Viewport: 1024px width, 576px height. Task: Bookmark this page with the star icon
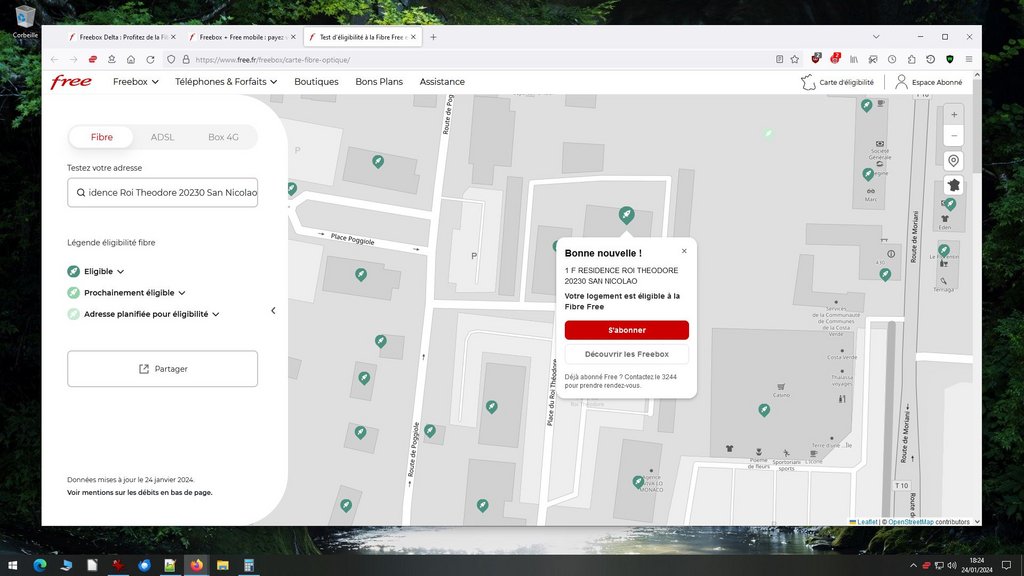[x=795, y=59]
